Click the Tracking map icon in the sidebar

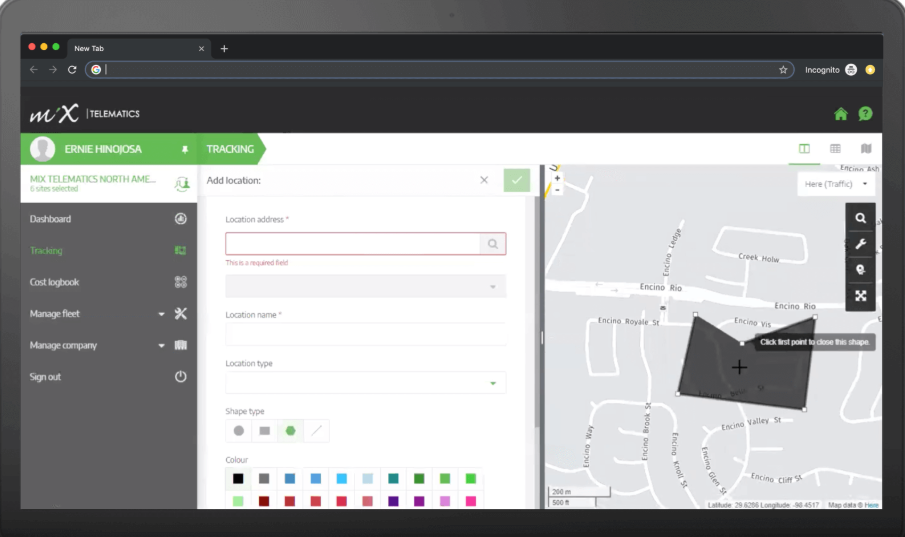(x=181, y=251)
